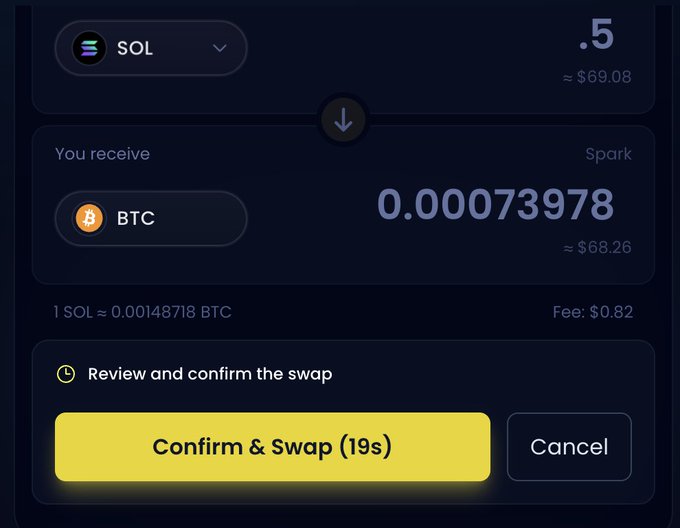
Task: Click the Fee: $0.82 label
Action: pos(592,312)
